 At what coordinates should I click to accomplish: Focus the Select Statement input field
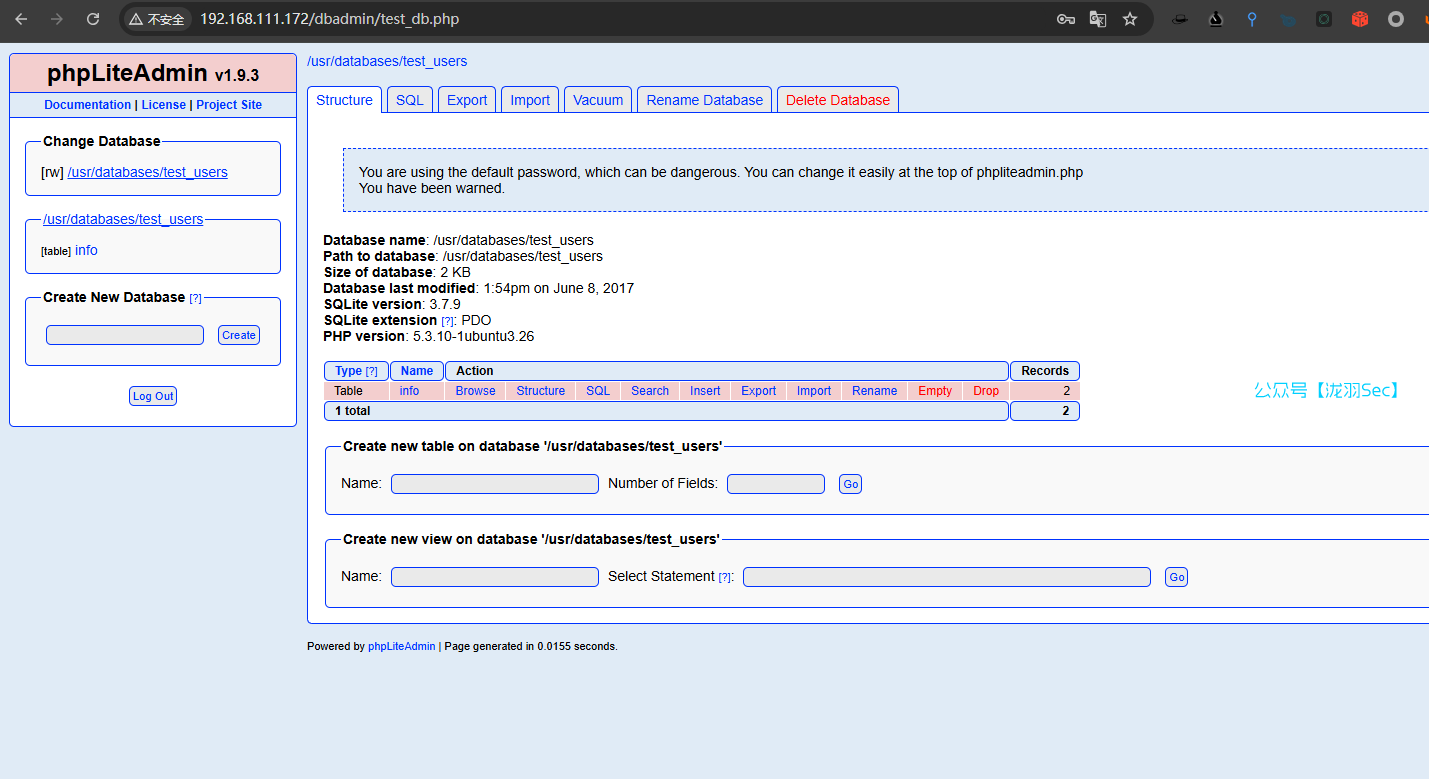click(946, 577)
